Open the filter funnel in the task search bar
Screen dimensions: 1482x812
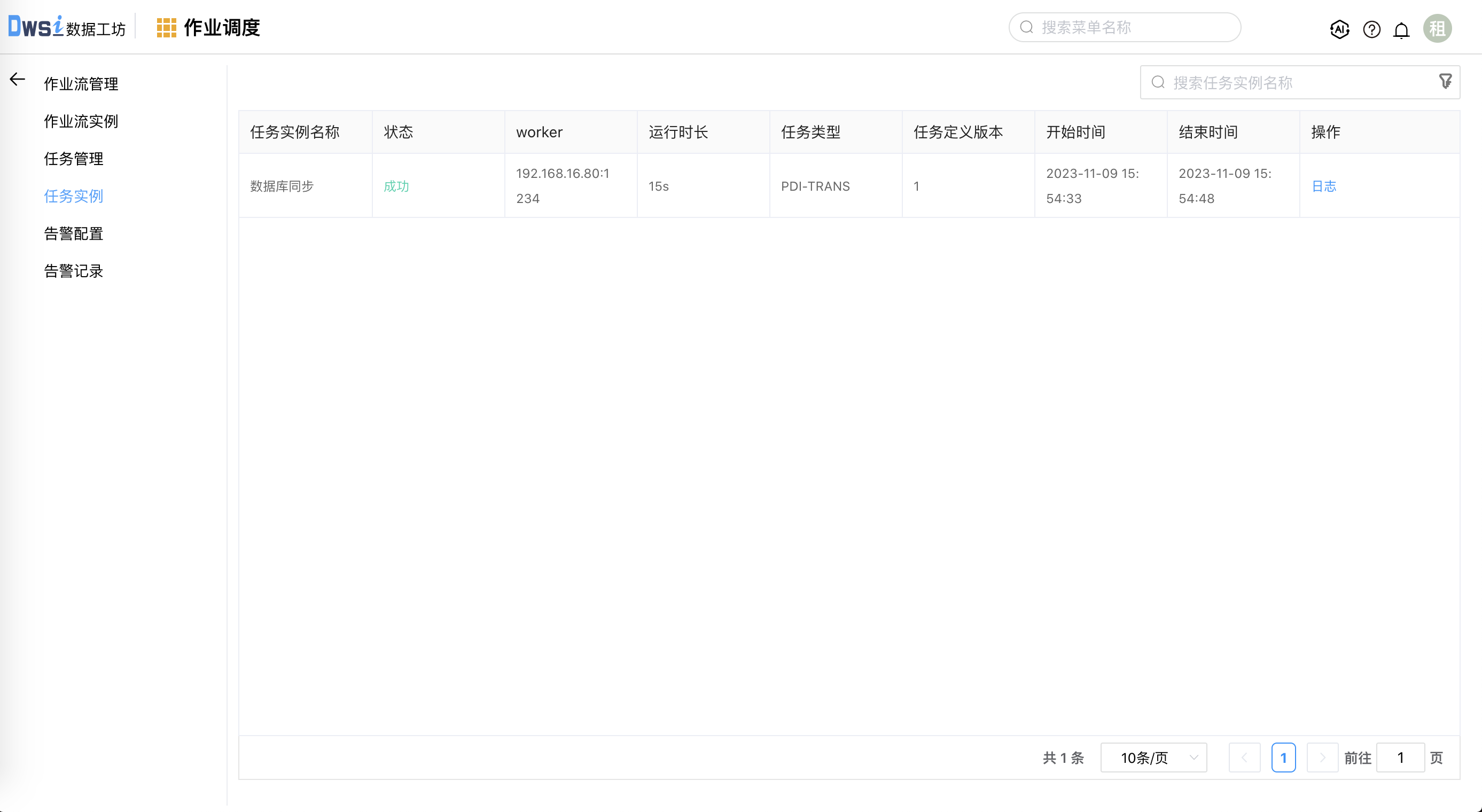coord(1446,82)
